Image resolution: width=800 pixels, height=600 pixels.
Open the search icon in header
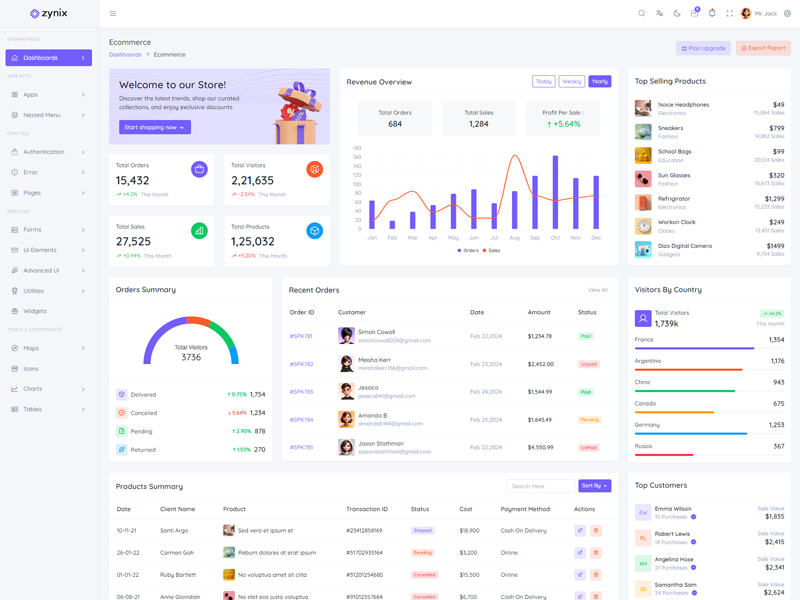click(642, 14)
